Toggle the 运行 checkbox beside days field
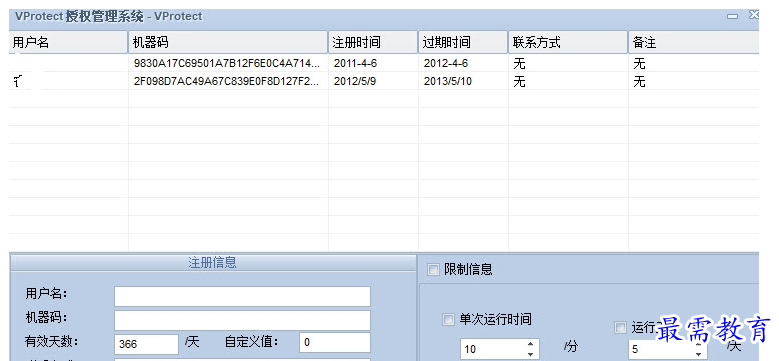 [x=621, y=327]
